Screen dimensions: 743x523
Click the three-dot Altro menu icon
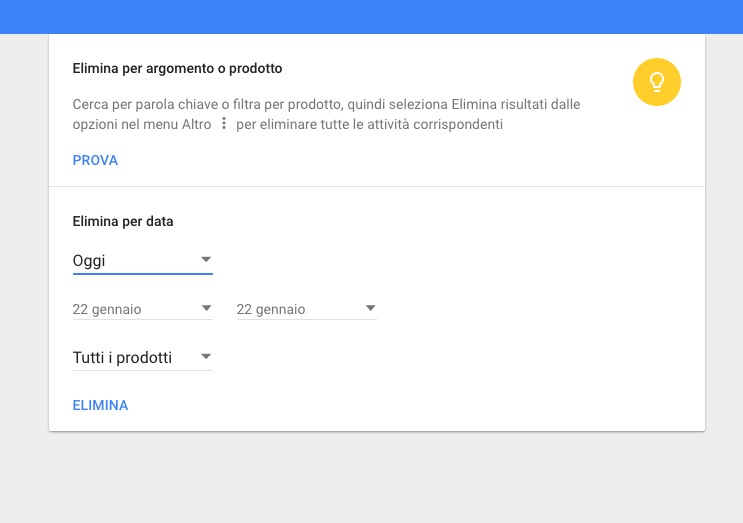point(224,125)
